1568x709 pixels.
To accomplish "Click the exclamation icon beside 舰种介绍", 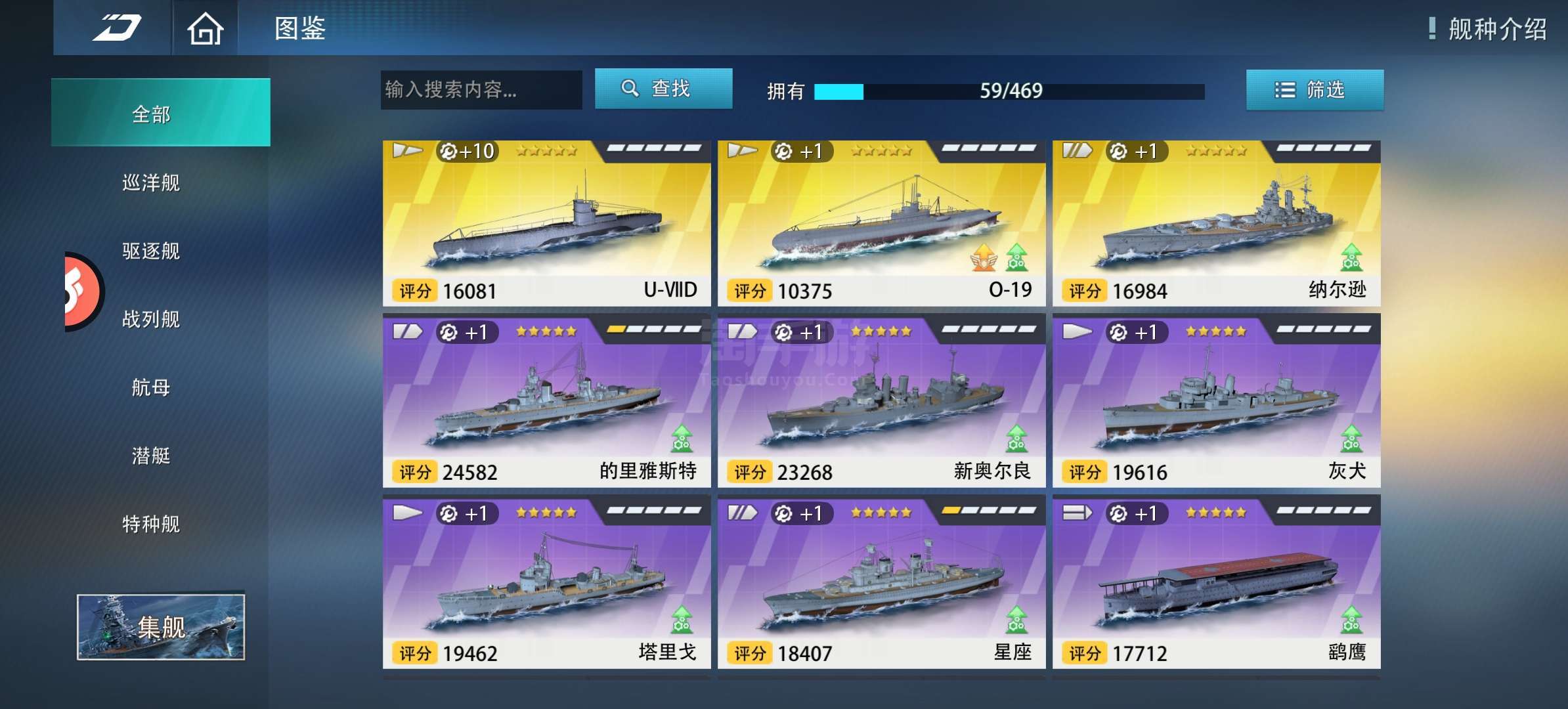I will point(1432,28).
